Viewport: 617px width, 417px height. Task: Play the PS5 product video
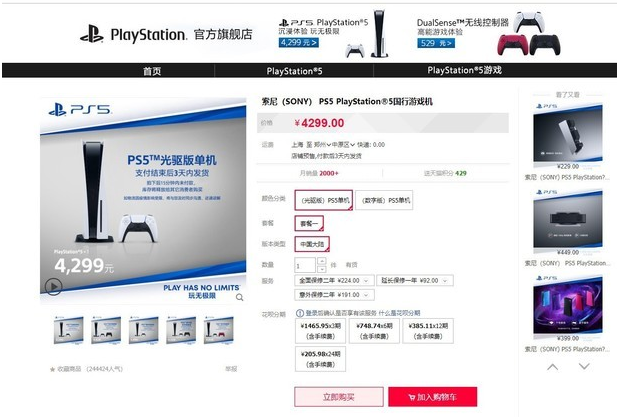[x=54, y=286]
